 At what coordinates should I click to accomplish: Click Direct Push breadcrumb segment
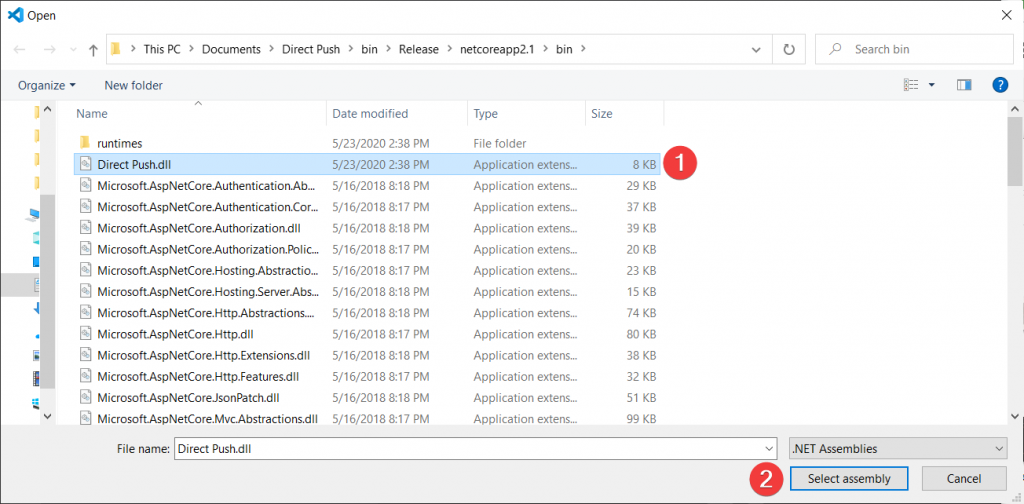(311, 50)
